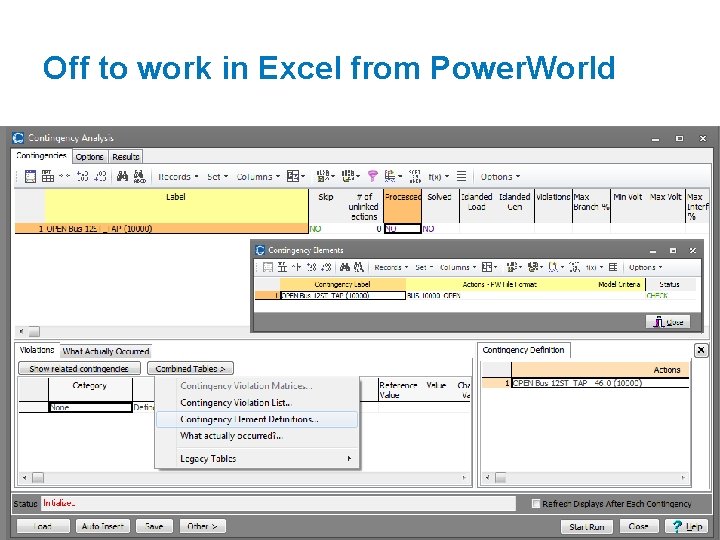Screen dimensions: 720x540
Task: Click the binoculars ABCD search icon in main toolbar
Action: tap(139, 176)
